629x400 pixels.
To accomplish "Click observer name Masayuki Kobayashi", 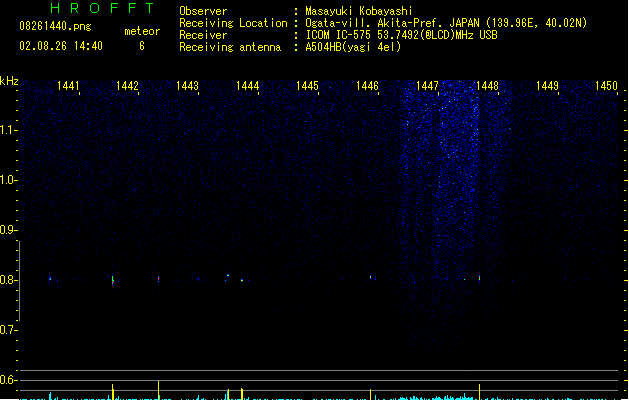I will [x=359, y=11].
